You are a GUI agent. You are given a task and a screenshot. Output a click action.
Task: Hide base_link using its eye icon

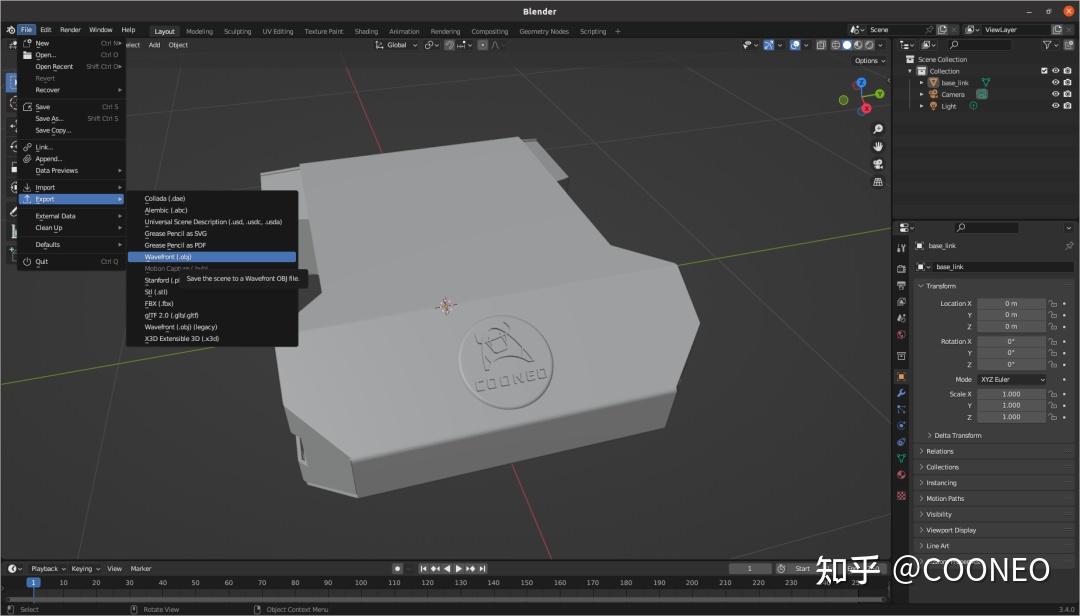point(1055,83)
